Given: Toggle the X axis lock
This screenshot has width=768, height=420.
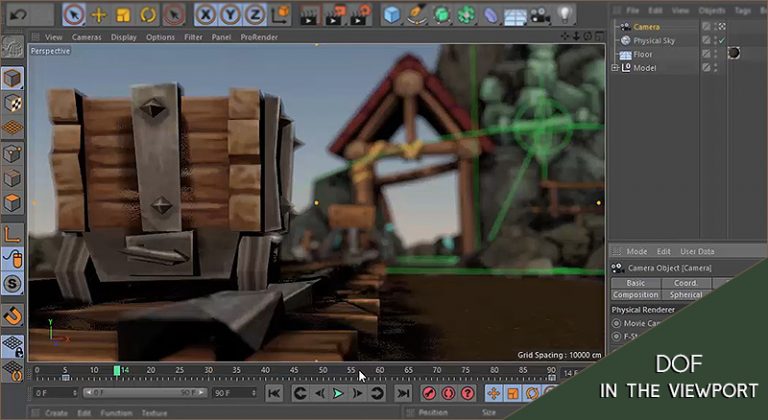Looking at the screenshot, I should point(206,15).
